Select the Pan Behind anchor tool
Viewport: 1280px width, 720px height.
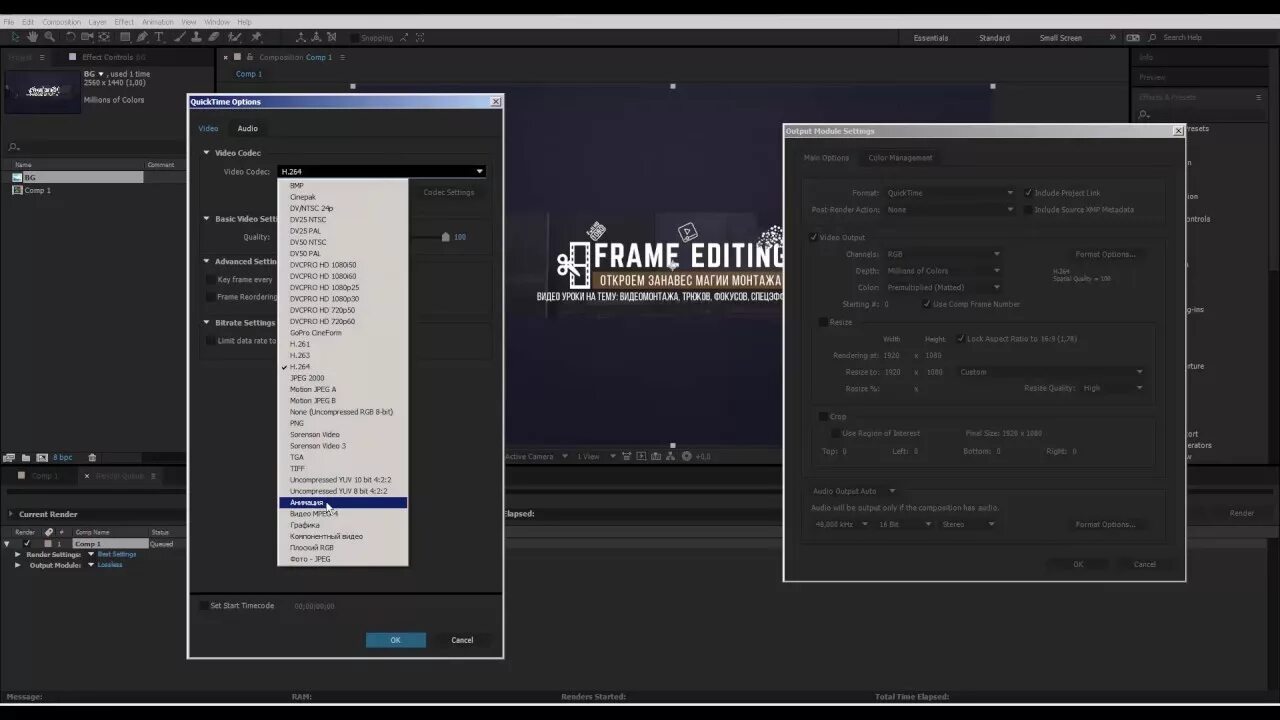104,37
